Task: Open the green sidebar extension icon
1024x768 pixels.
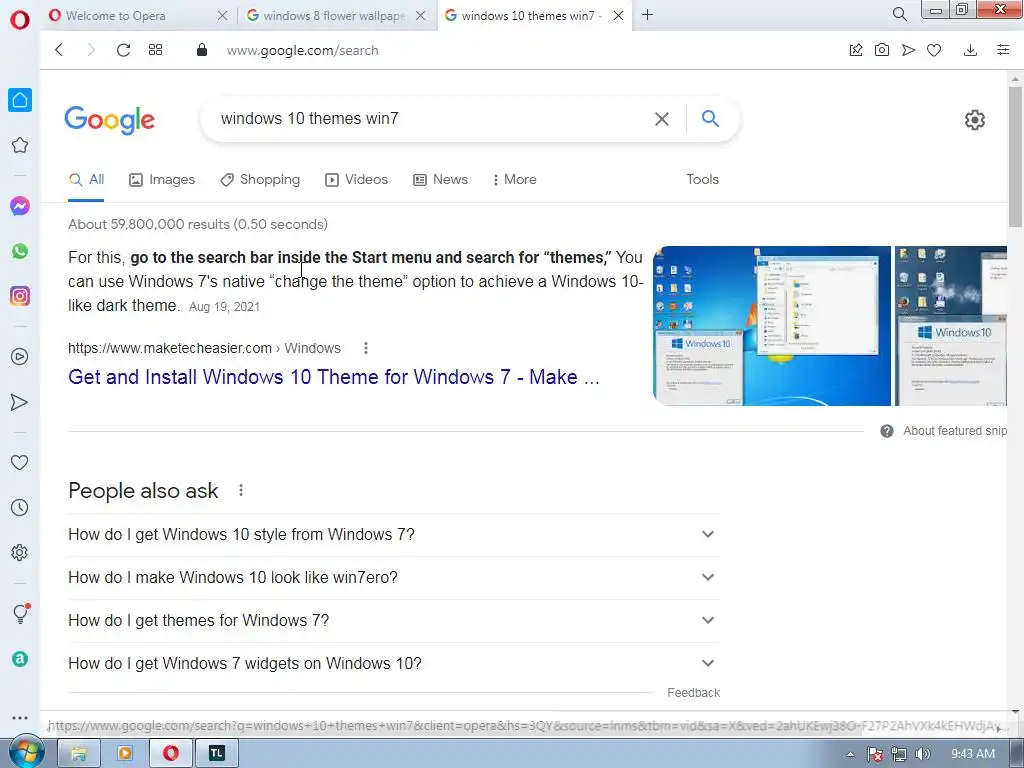Action: (x=20, y=658)
